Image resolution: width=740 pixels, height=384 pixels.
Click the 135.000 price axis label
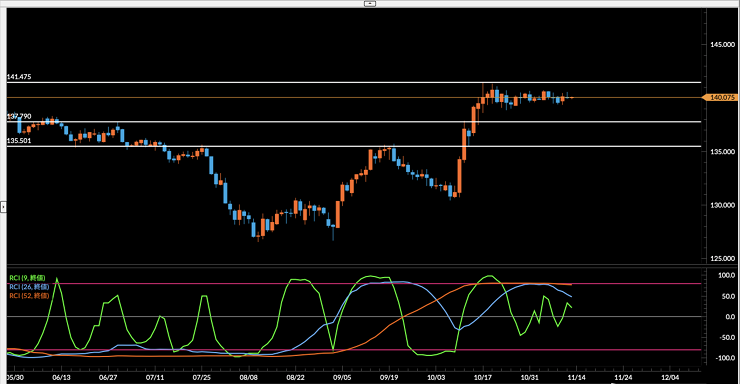coord(723,151)
